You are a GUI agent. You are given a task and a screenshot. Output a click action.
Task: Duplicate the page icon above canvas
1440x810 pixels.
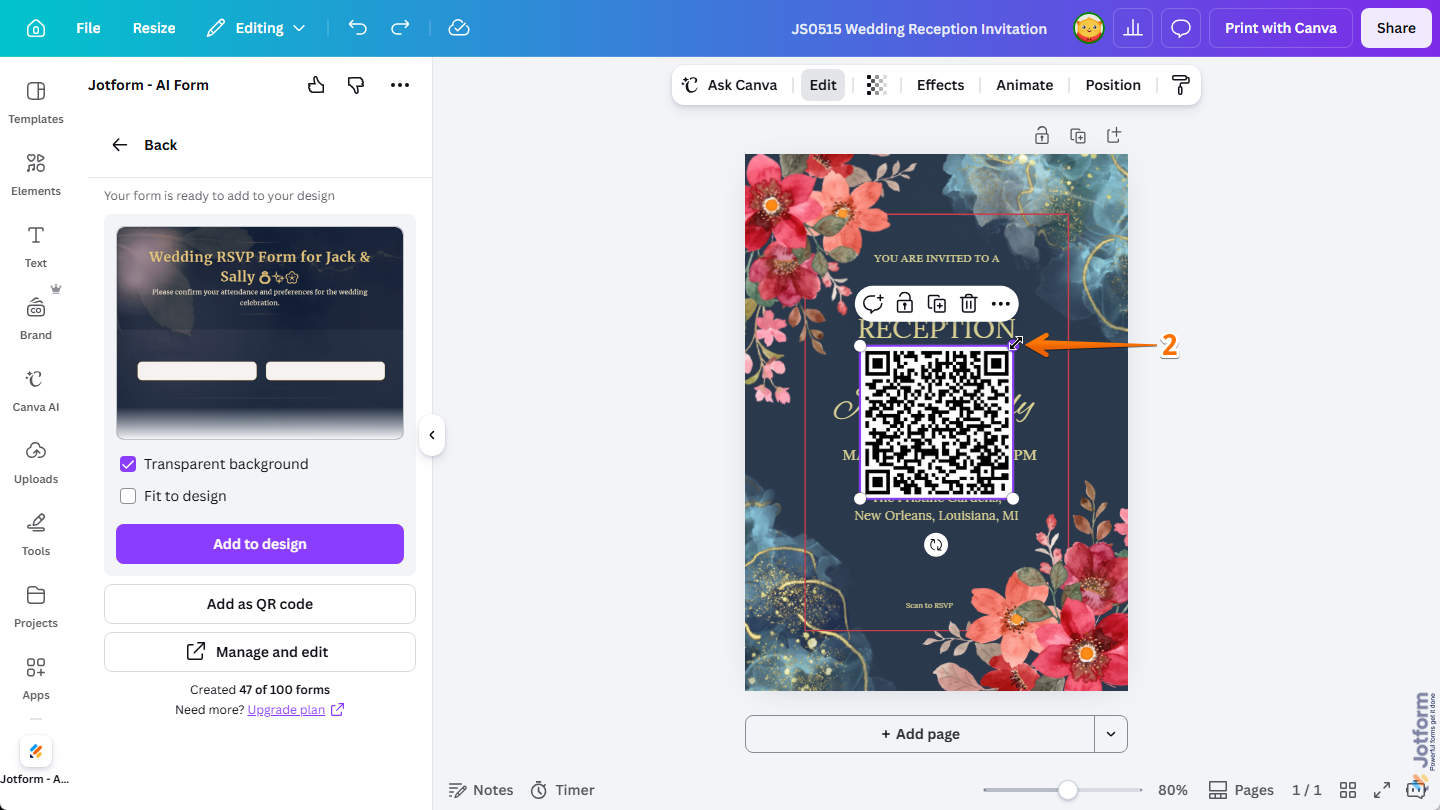1078,135
